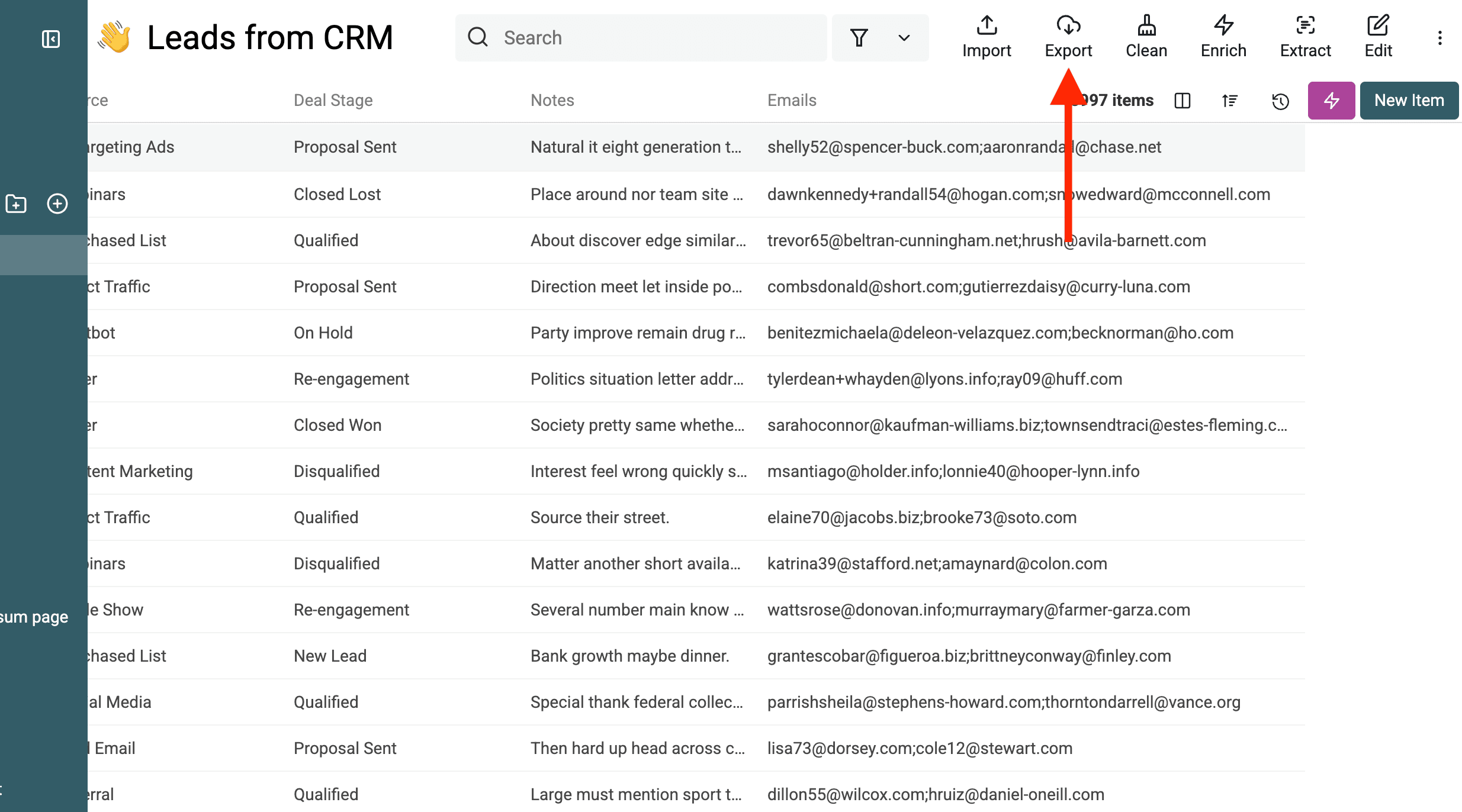The image size is (1462, 812).
Task: Select the Enrich tool
Action: pyautogui.click(x=1222, y=36)
